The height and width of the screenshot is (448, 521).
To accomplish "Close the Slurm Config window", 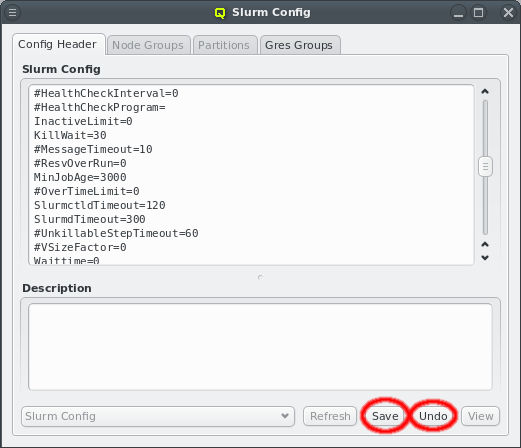I will (508, 13).
